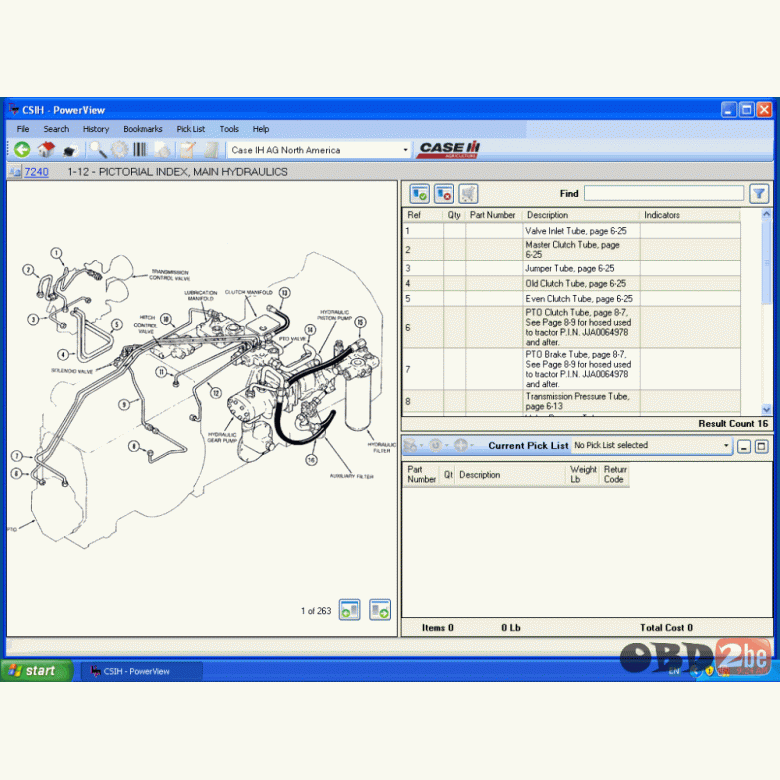Screen dimensions: 780x780
Task: Select the barcode icon in the toolbar
Action: (140, 149)
